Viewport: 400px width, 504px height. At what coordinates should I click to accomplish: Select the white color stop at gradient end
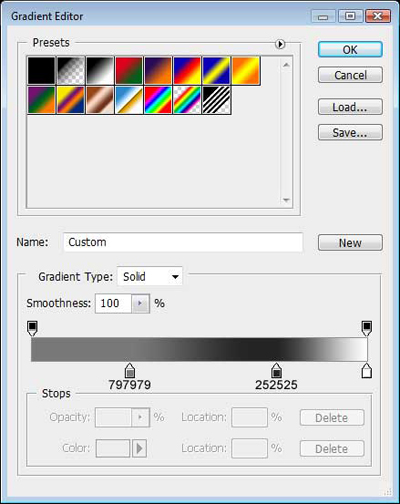[x=367, y=370]
